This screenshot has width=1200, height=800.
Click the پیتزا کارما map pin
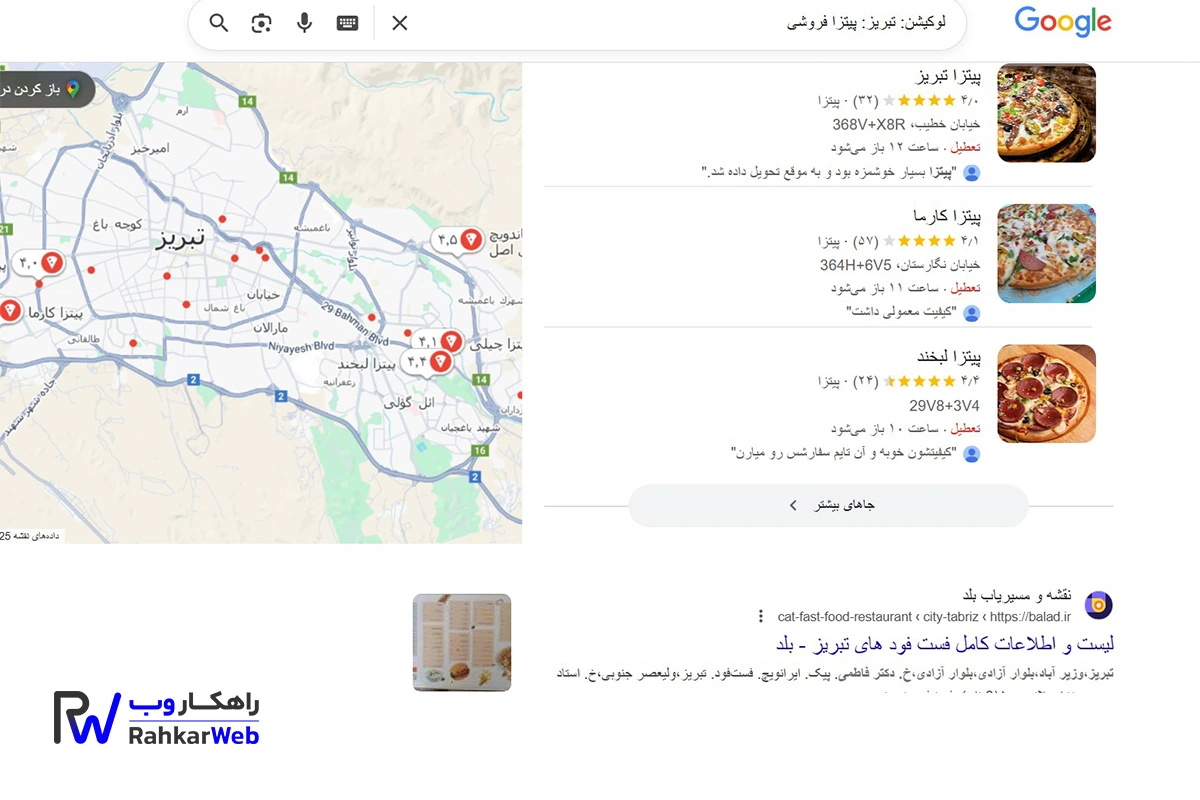tap(9, 311)
